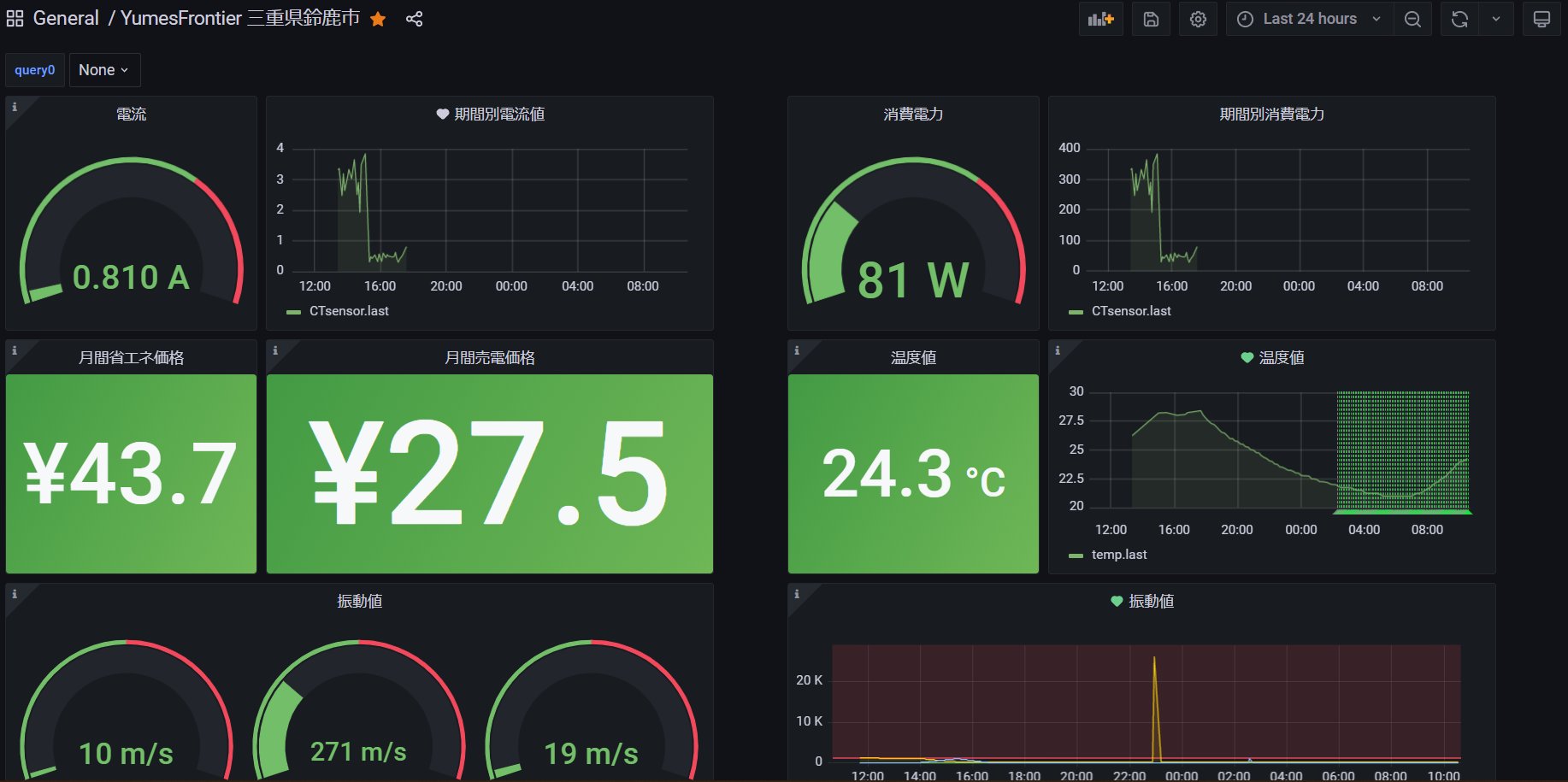Cycle view mode monitor icon
The height and width of the screenshot is (782, 1568).
coord(1541,19)
